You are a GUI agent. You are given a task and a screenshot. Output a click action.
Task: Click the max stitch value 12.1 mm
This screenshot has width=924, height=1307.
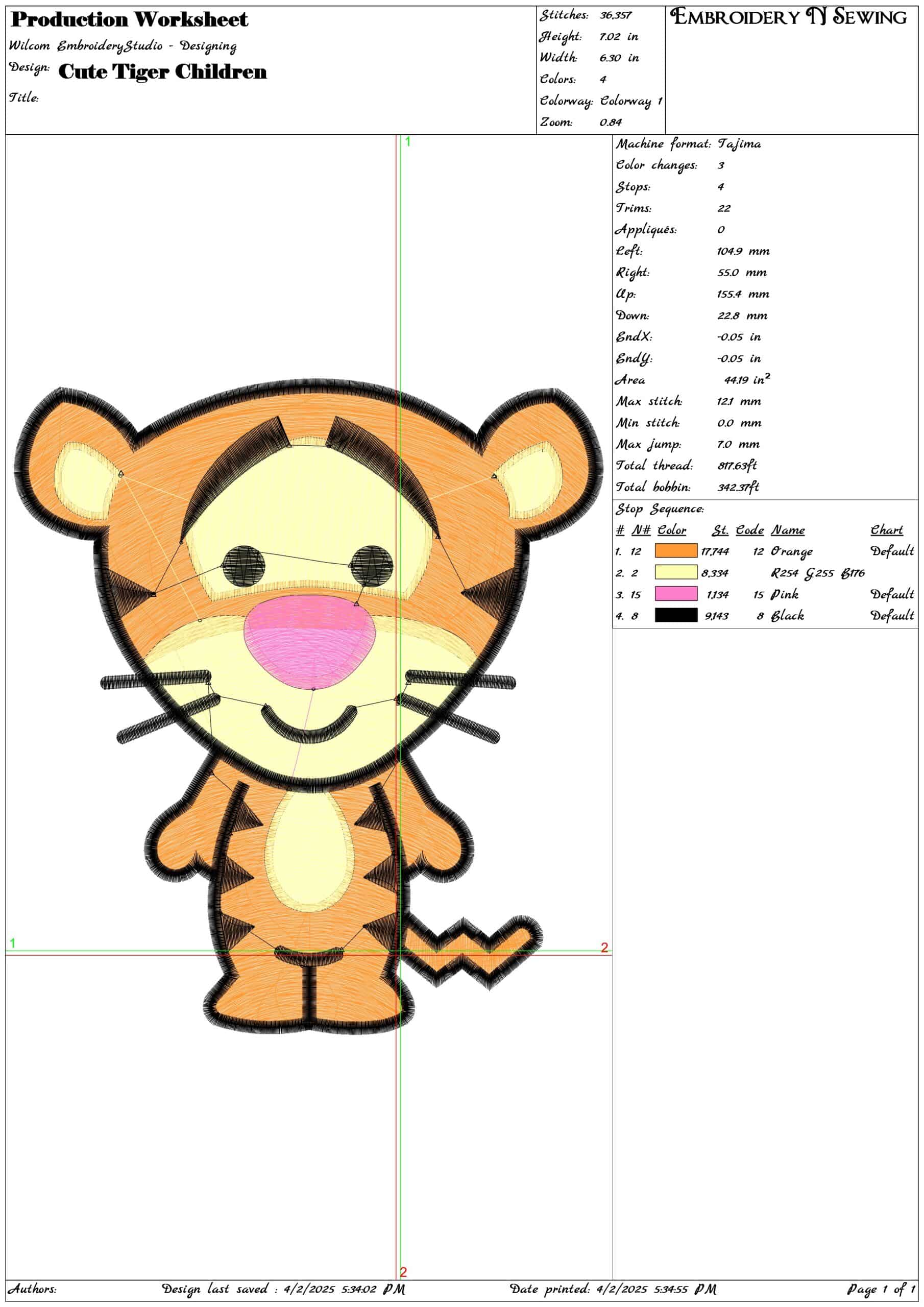739,402
